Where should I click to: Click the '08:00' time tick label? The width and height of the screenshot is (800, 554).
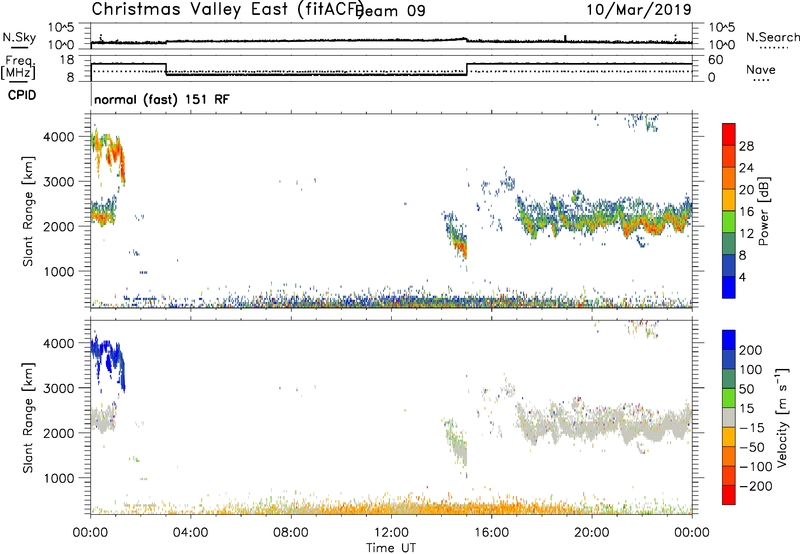291,533
